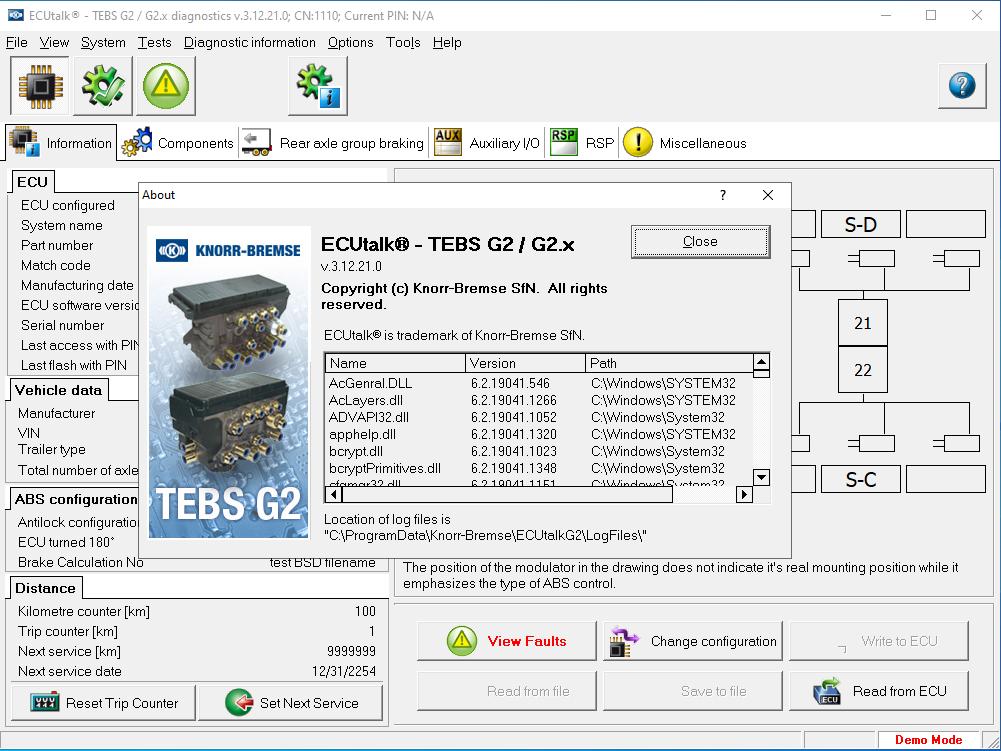Open the Tools menu
The width and height of the screenshot is (1001, 751).
[x=403, y=42]
